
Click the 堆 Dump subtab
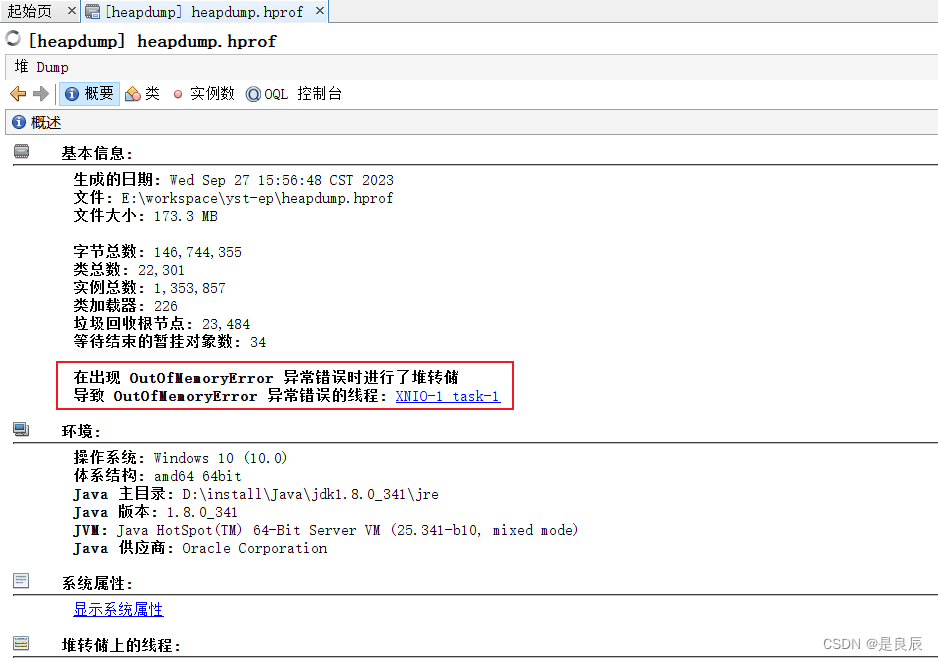pos(41,67)
